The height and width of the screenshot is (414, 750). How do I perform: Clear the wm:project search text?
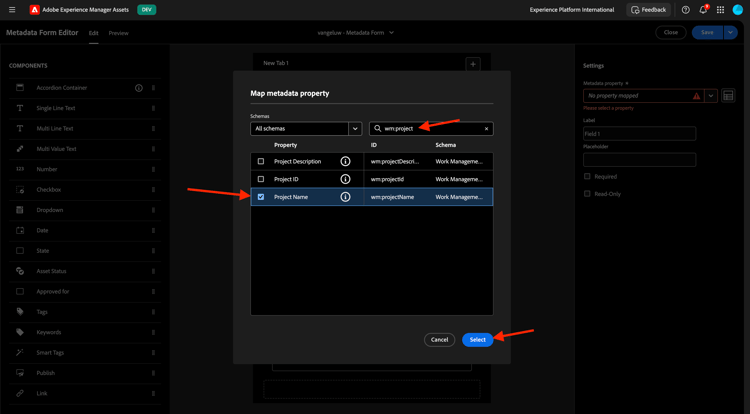[486, 129]
